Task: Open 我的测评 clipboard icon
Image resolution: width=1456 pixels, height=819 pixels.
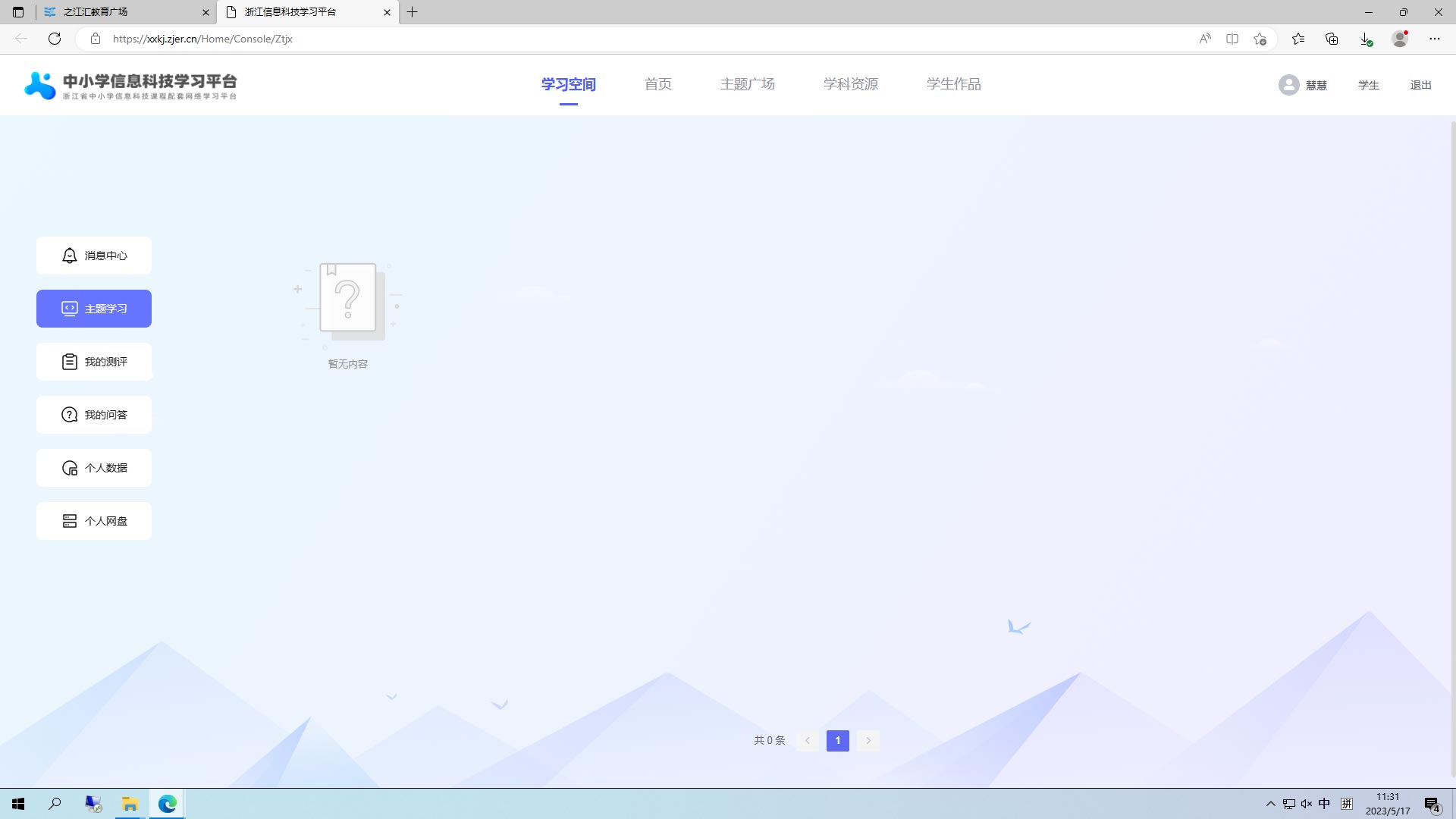Action: point(69,362)
